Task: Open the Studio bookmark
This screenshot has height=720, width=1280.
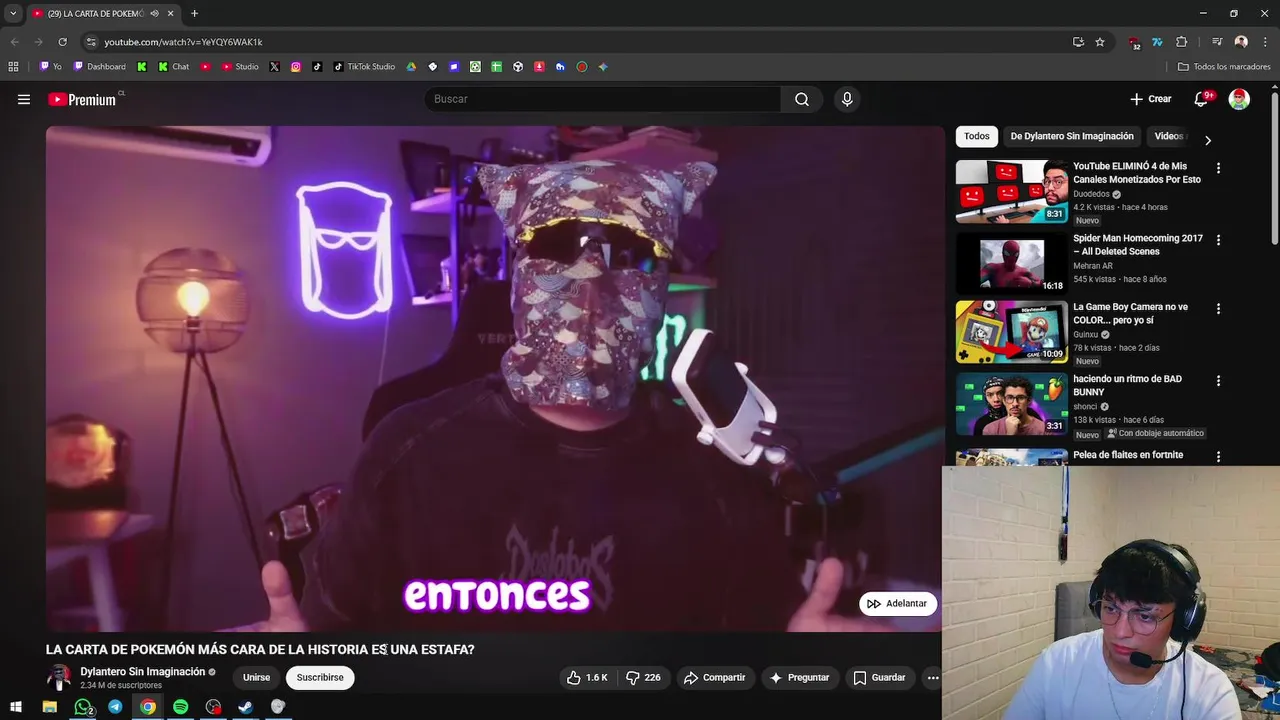Action: [240, 67]
